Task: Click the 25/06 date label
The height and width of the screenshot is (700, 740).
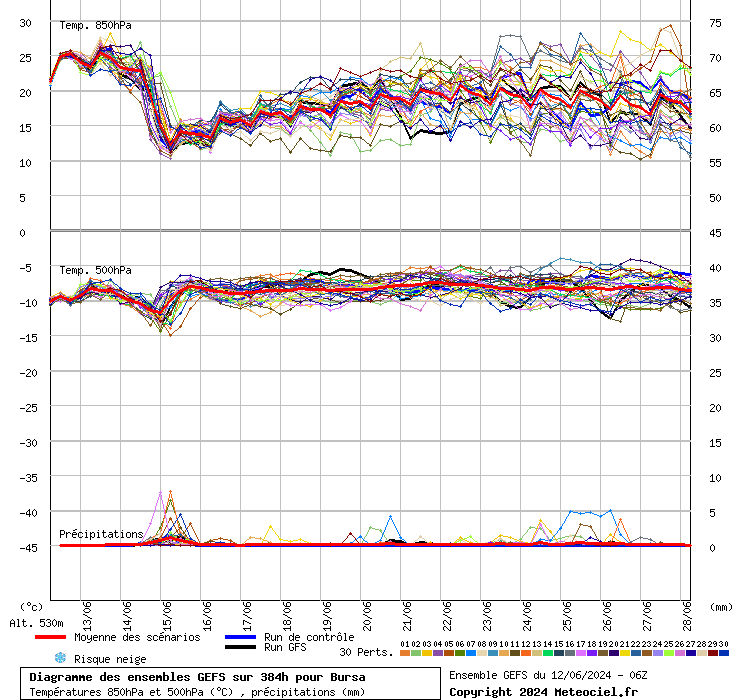Action: [x=567, y=616]
